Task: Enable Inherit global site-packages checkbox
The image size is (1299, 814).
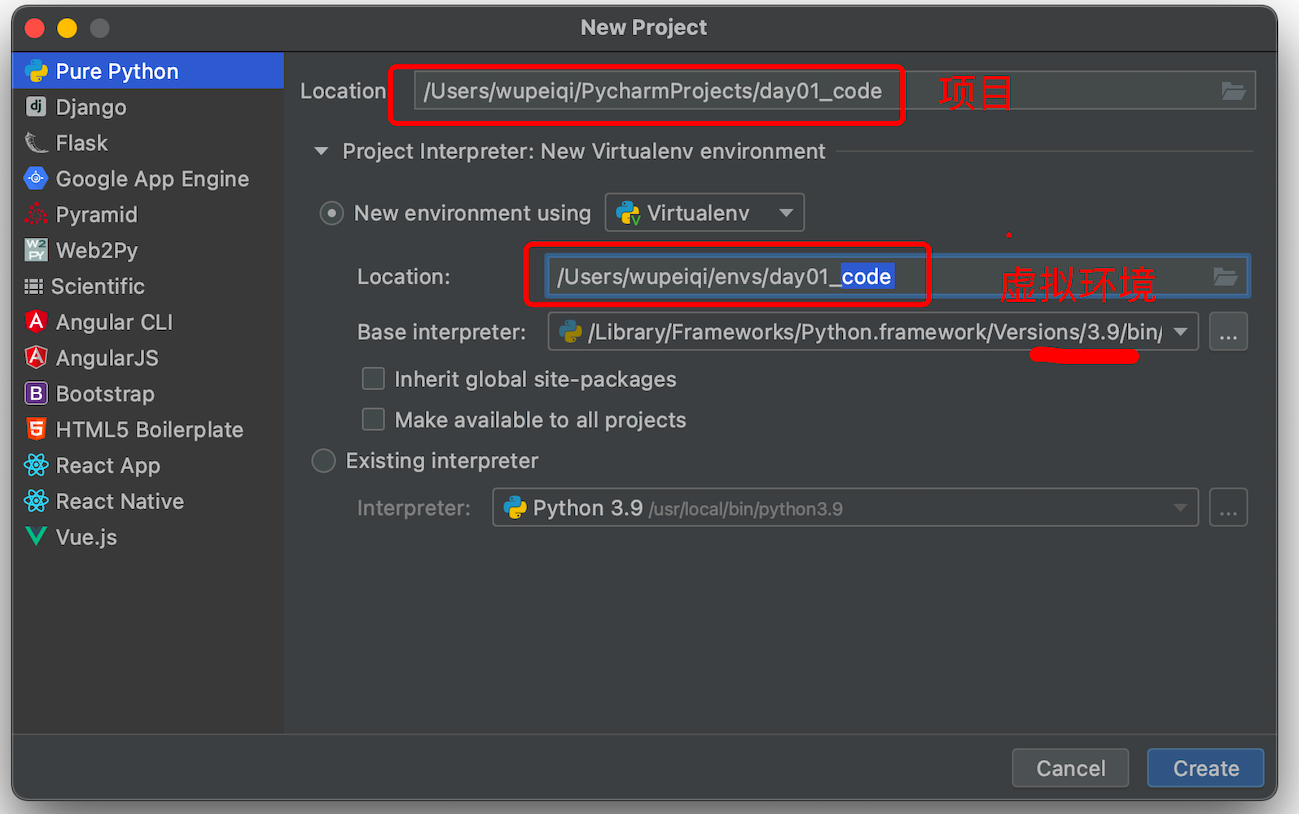Action: (x=373, y=379)
